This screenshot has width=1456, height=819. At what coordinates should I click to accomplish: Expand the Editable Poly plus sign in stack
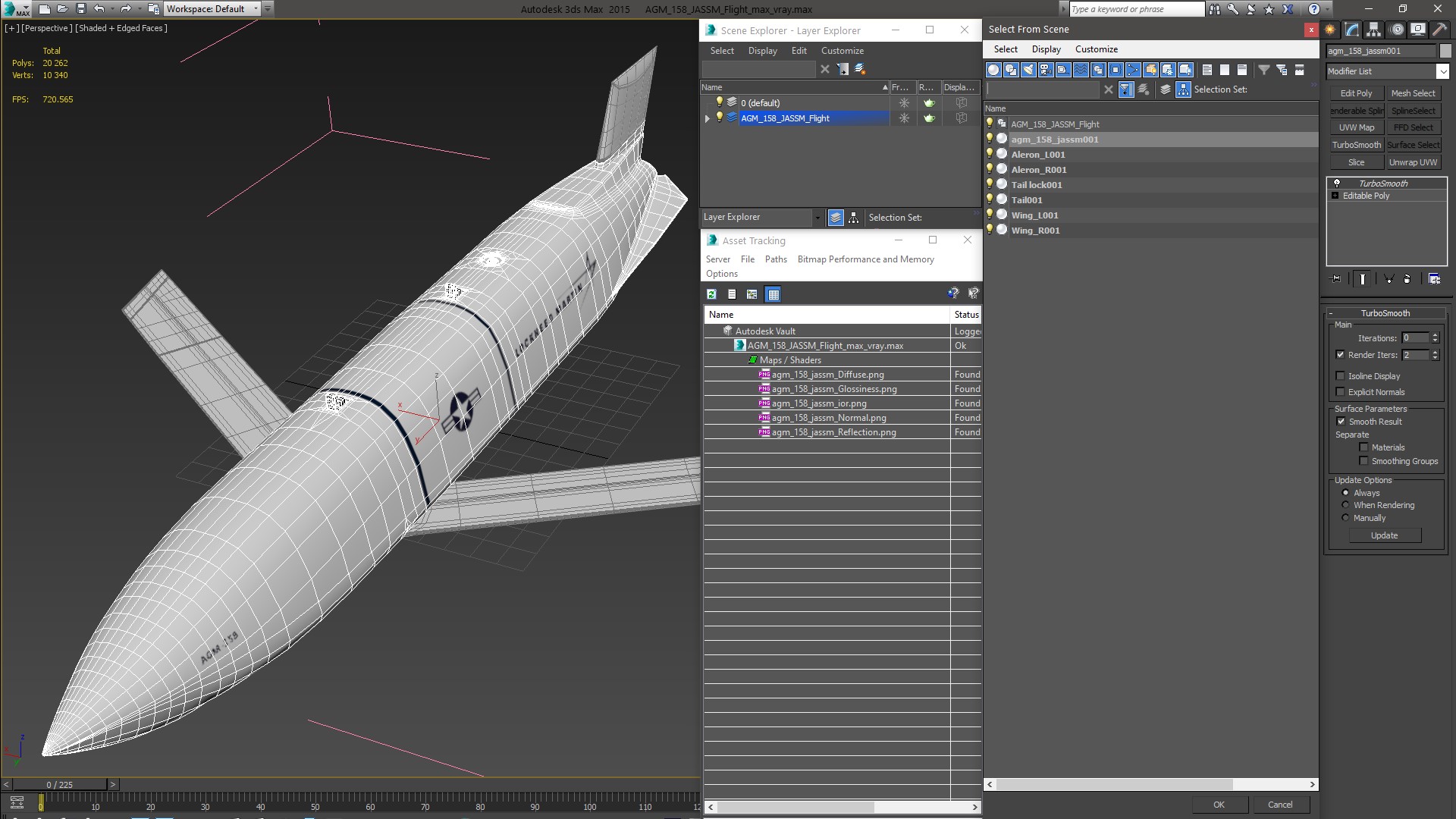[1335, 196]
